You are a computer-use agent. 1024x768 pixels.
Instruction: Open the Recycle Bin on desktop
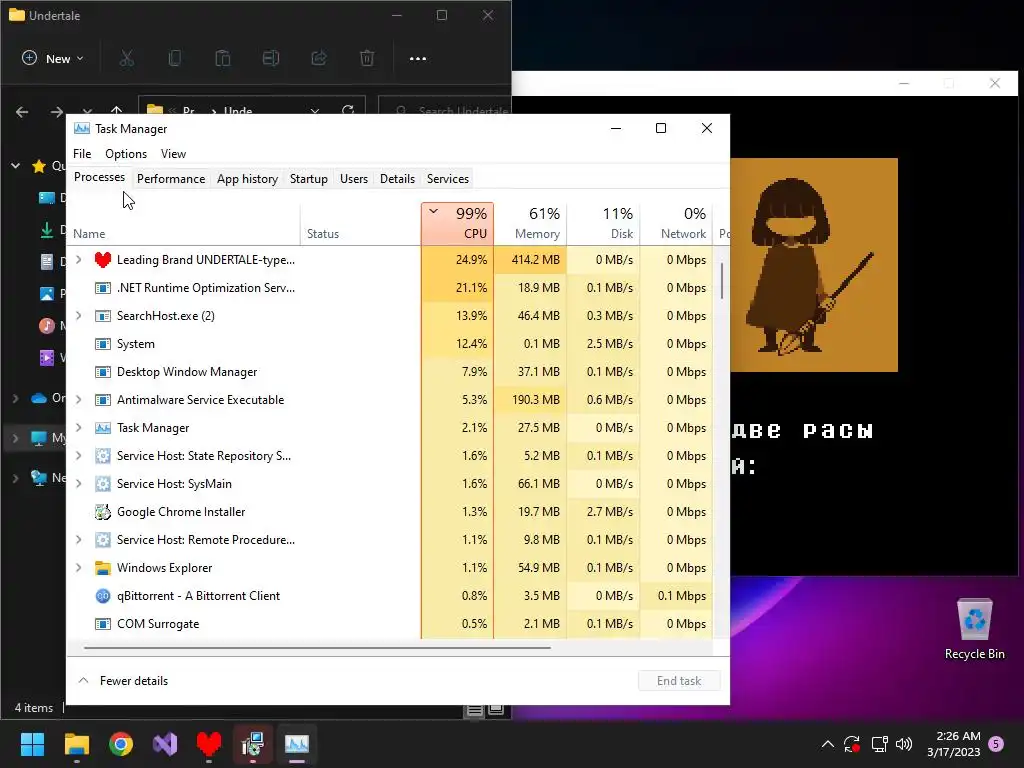[974, 628]
